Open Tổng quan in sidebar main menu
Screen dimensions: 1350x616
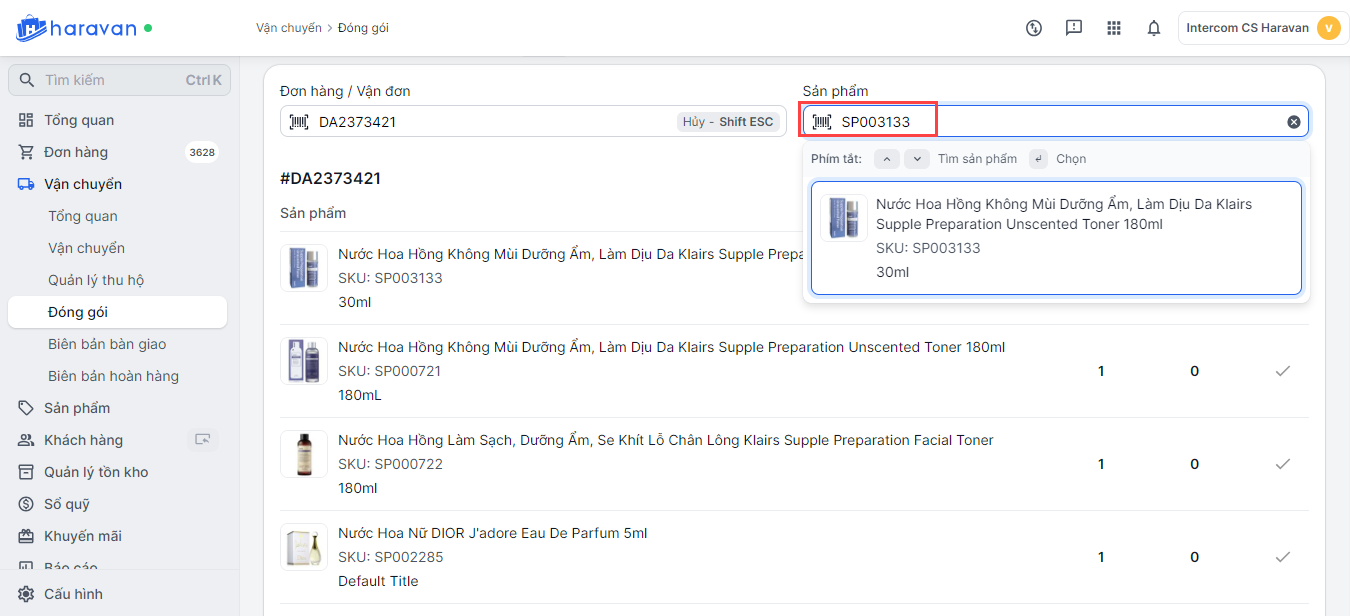(x=79, y=120)
